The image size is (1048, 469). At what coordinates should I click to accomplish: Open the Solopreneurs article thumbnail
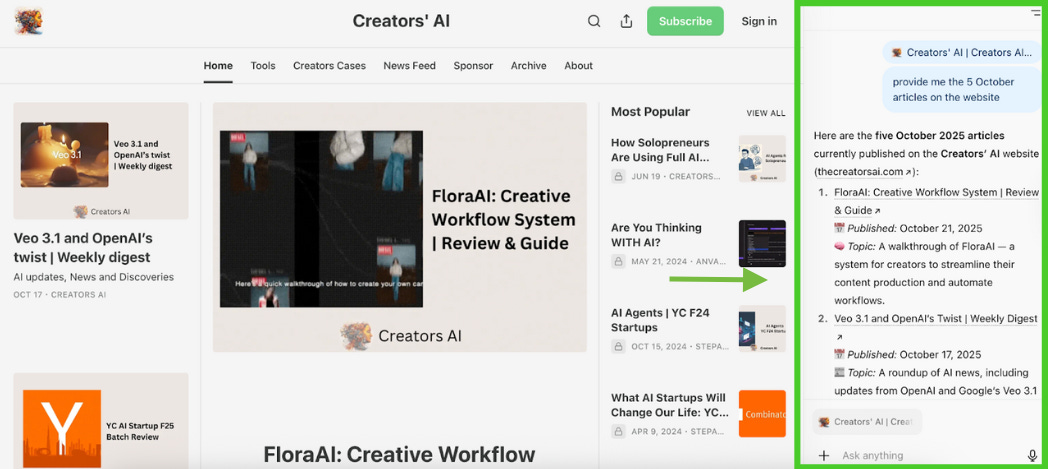pyautogui.click(x=762, y=159)
